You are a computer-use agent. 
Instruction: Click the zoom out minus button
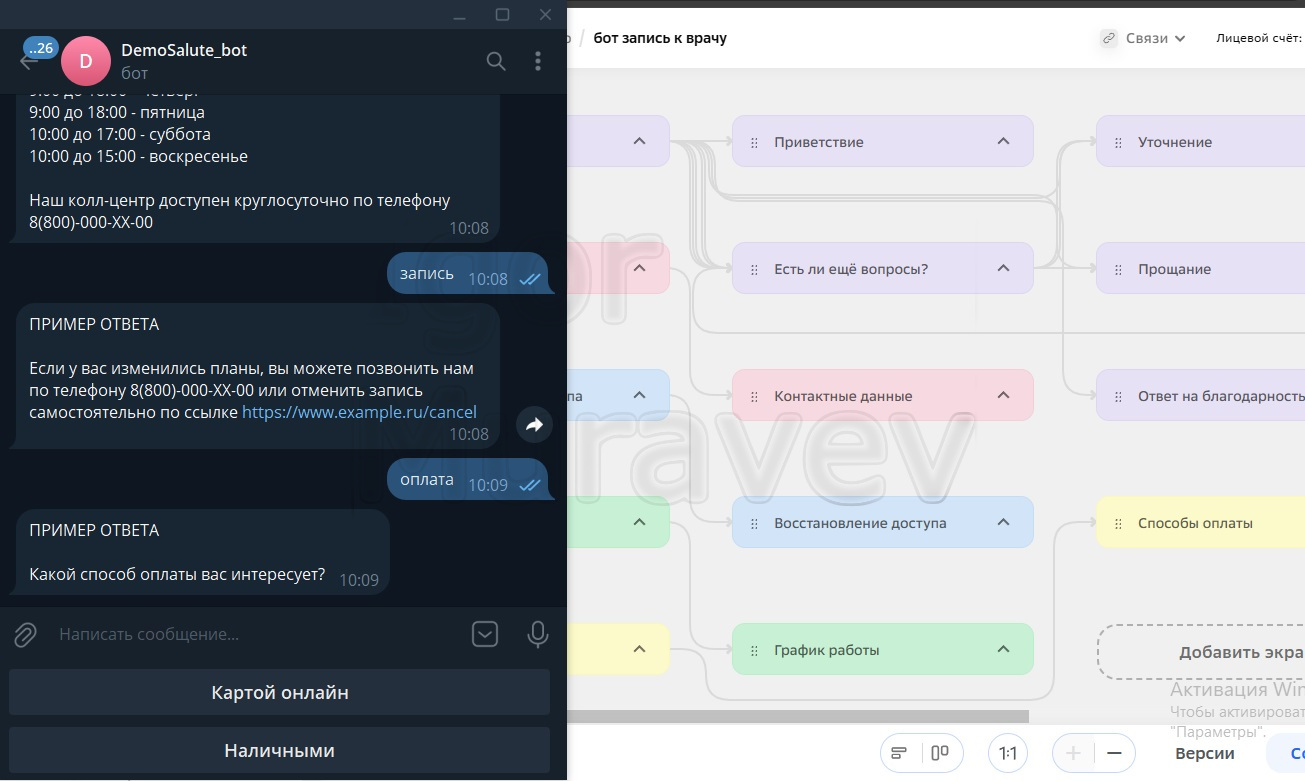[1114, 753]
